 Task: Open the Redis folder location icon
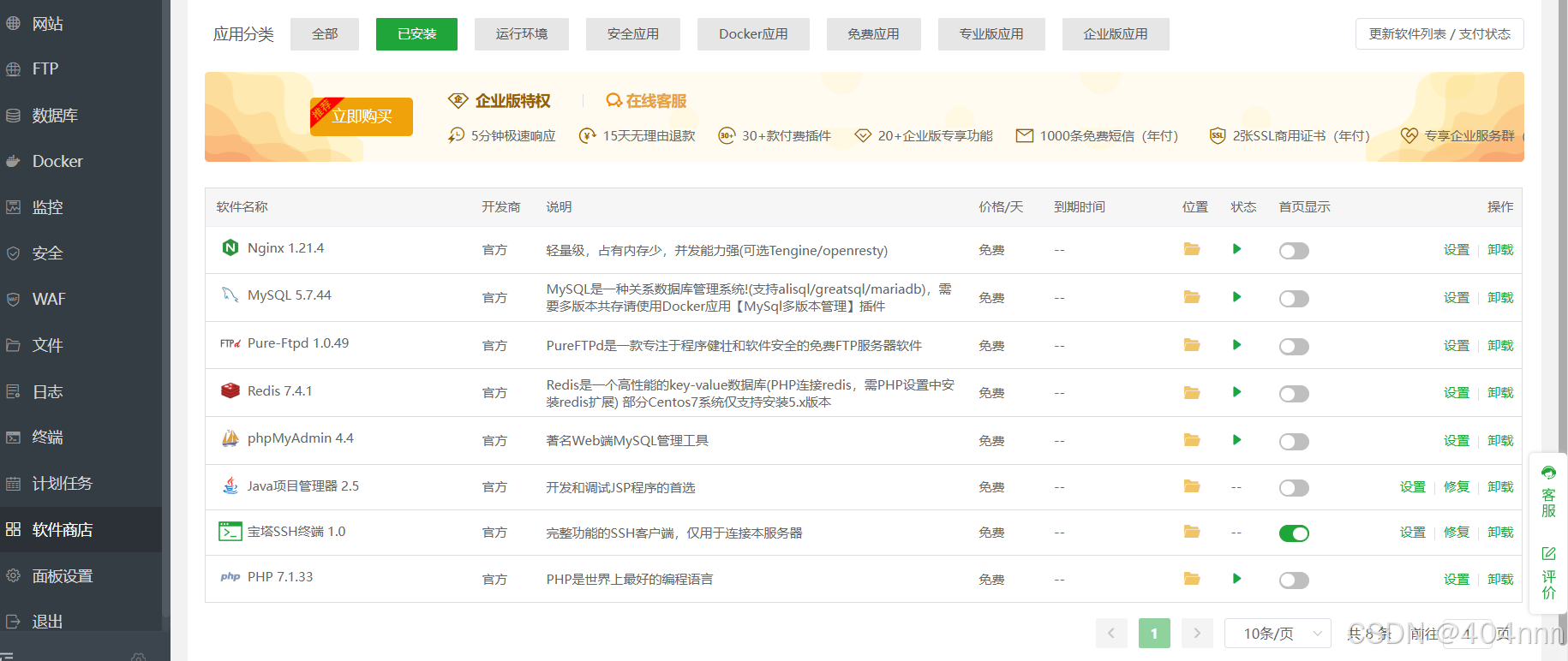(1192, 392)
